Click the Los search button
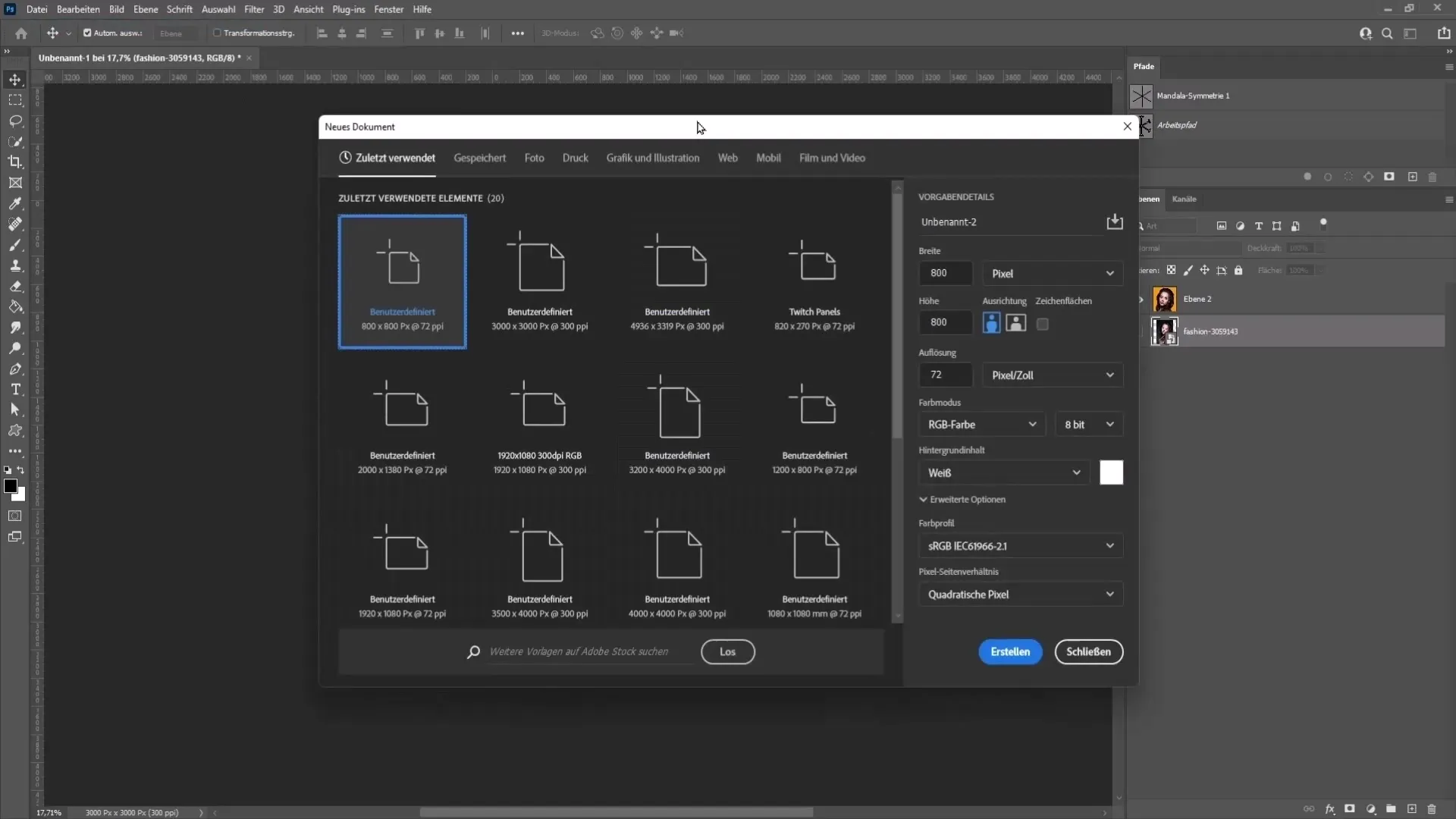The image size is (1456, 819). point(727,652)
